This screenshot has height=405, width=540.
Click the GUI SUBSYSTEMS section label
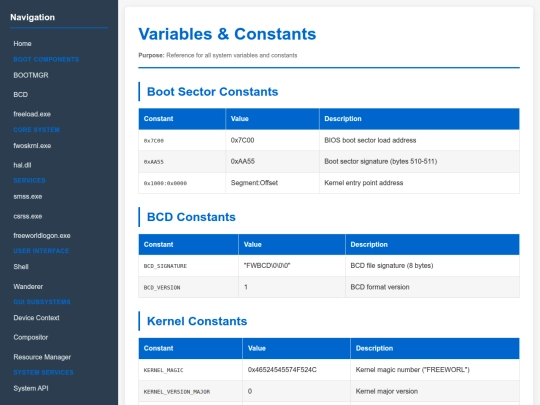tap(42, 302)
